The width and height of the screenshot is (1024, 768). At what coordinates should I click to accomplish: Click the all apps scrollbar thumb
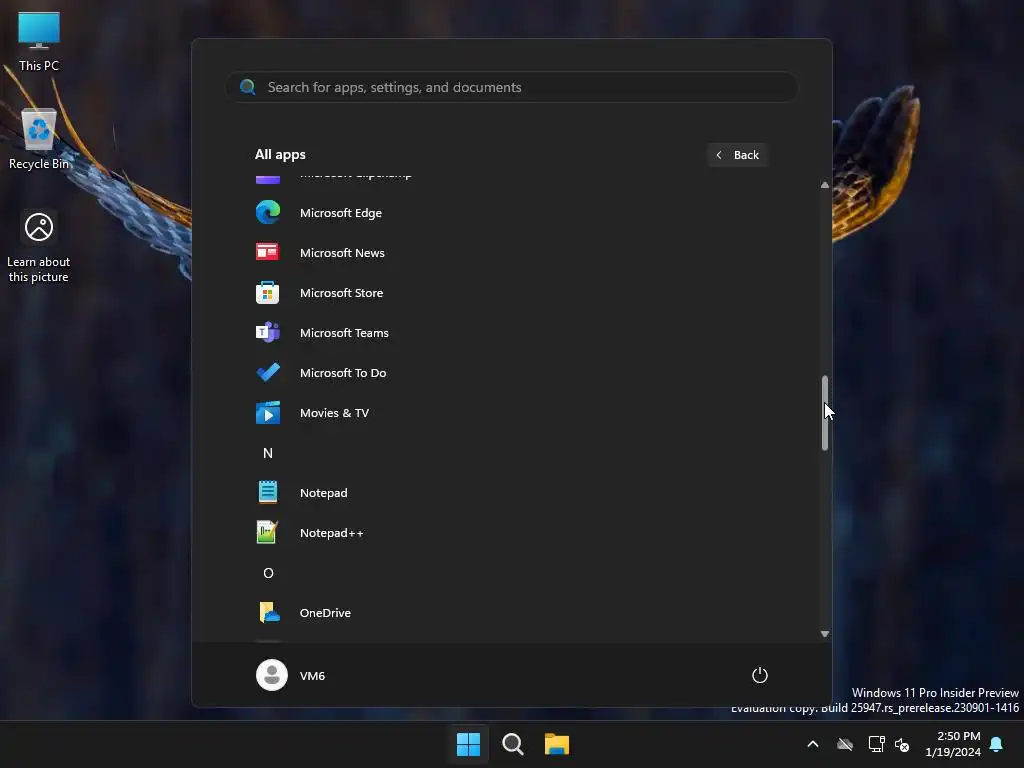click(825, 413)
